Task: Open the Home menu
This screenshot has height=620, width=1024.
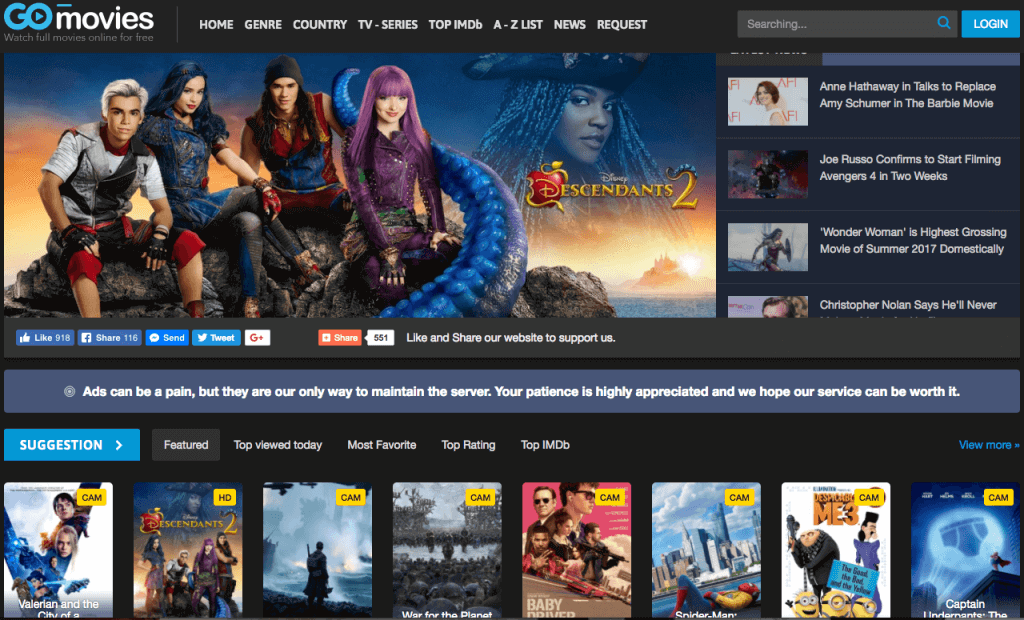Action: pyautogui.click(x=216, y=25)
